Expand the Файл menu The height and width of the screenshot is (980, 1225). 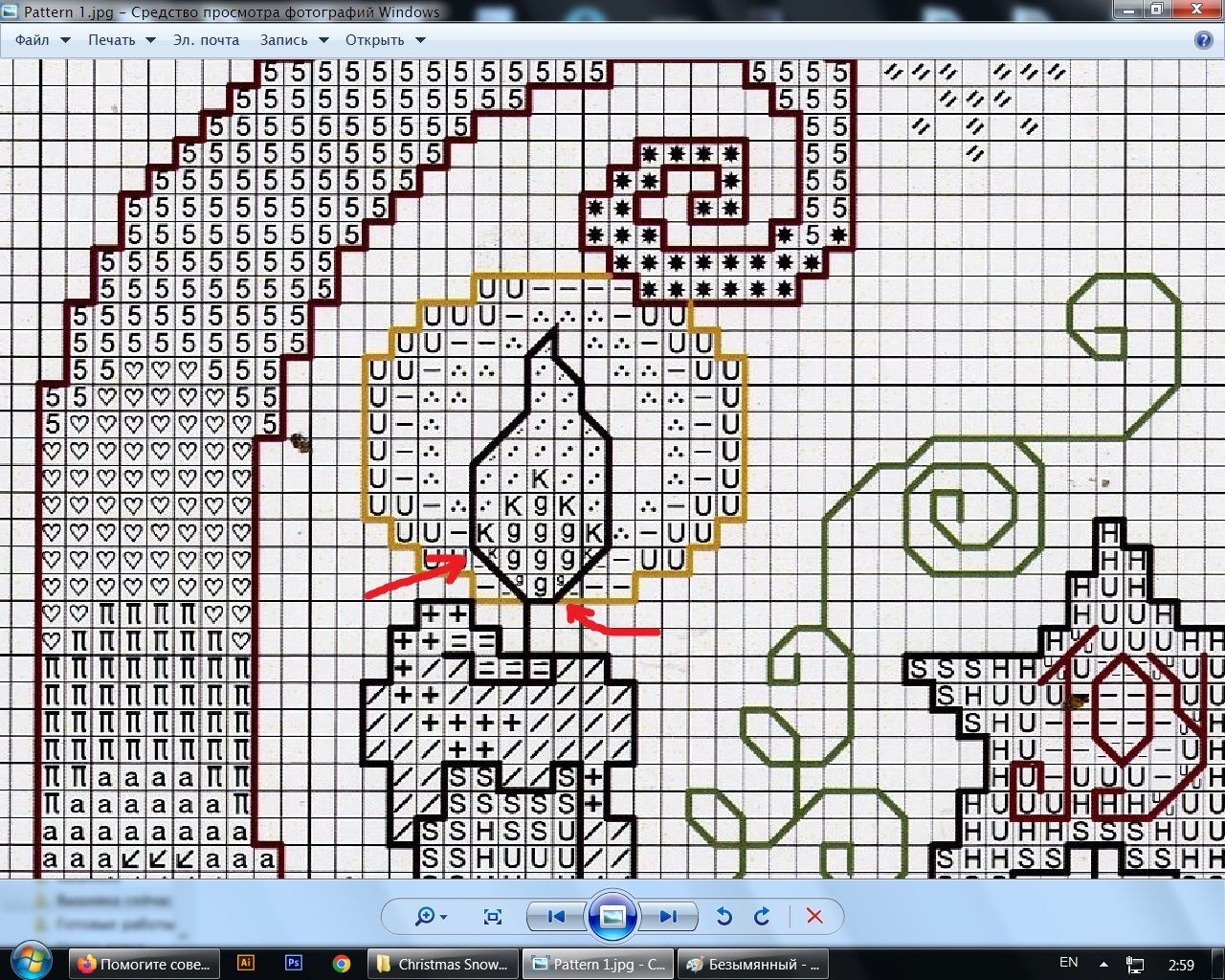pyautogui.click(x=42, y=40)
